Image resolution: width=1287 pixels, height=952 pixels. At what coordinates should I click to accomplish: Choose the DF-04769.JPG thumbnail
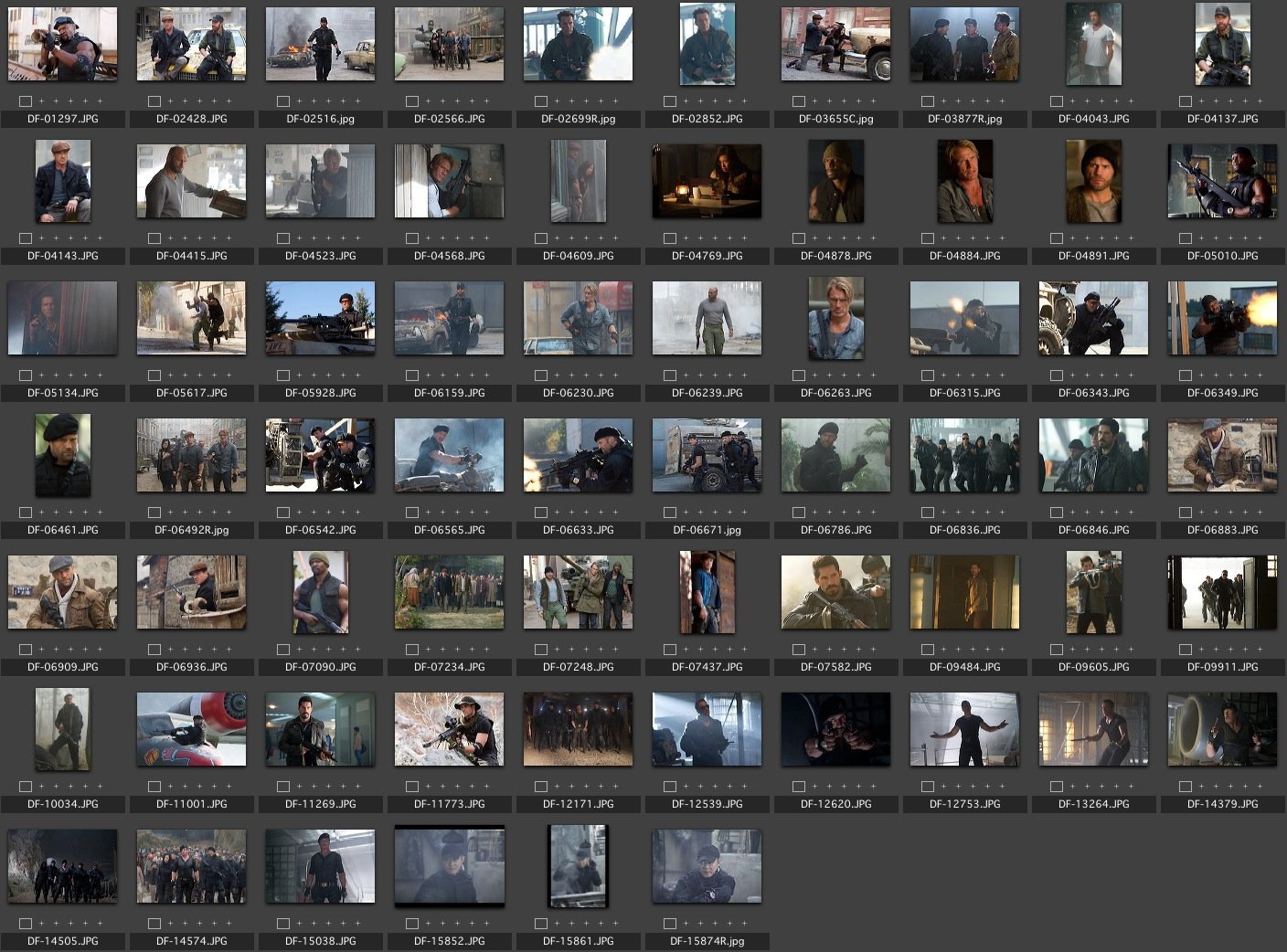(707, 181)
